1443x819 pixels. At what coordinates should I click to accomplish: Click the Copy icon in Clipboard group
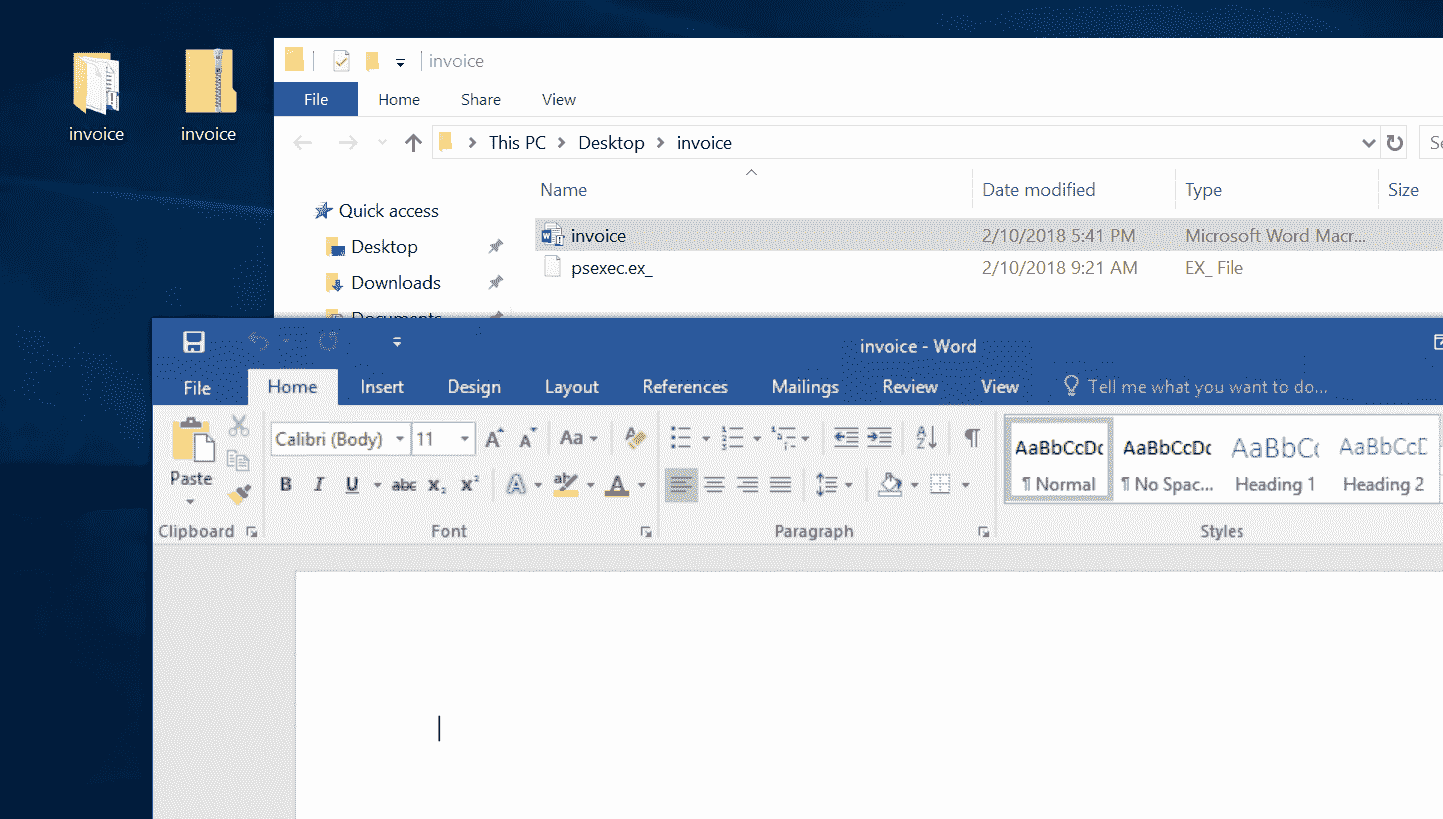[238, 460]
